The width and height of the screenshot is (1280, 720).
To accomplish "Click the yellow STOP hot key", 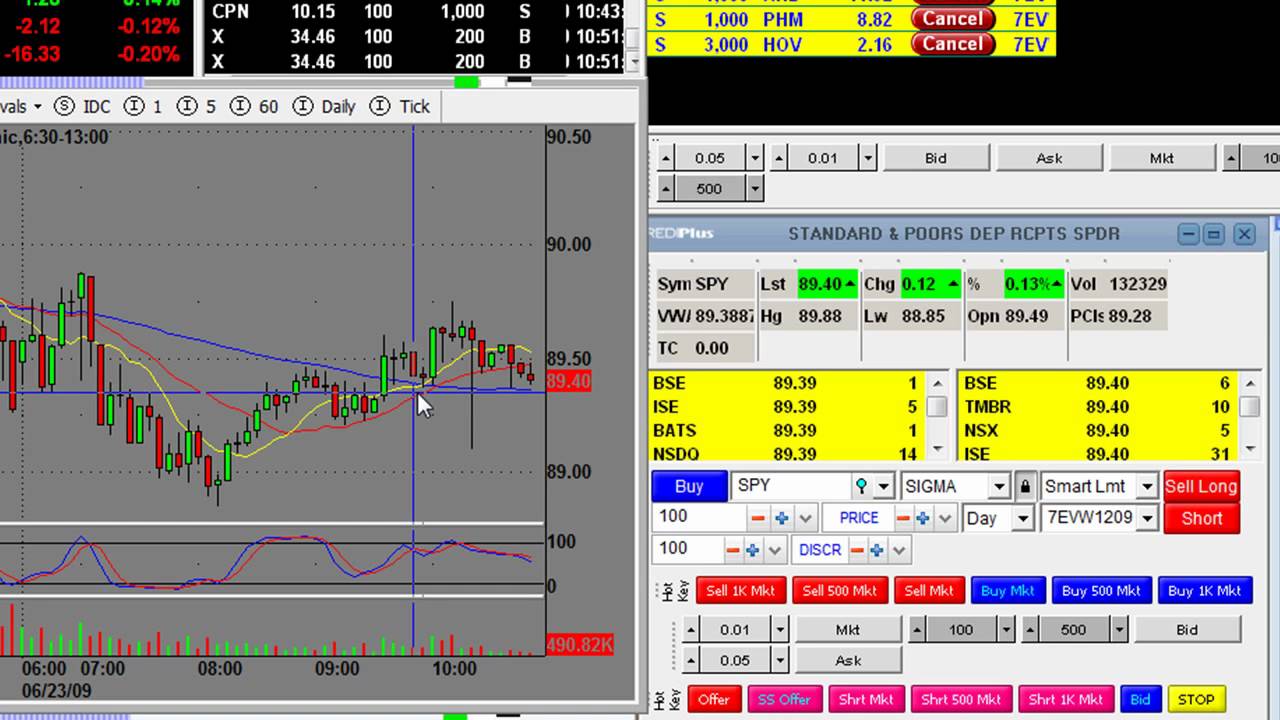I will tap(1196, 699).
